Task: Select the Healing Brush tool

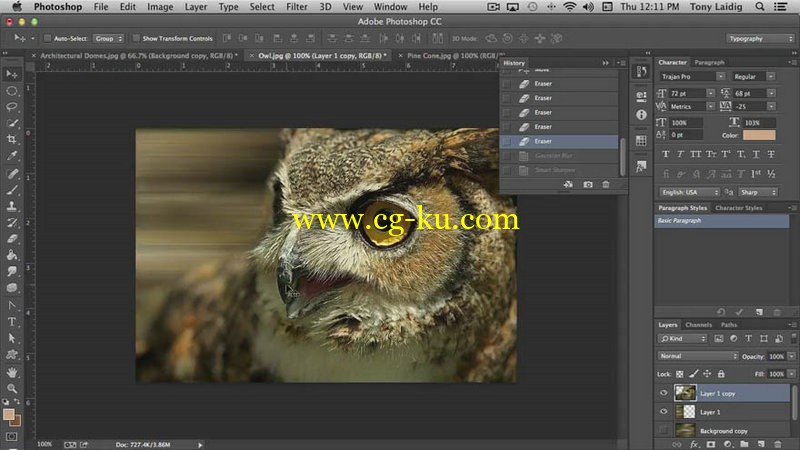Action: click(12, 174)
